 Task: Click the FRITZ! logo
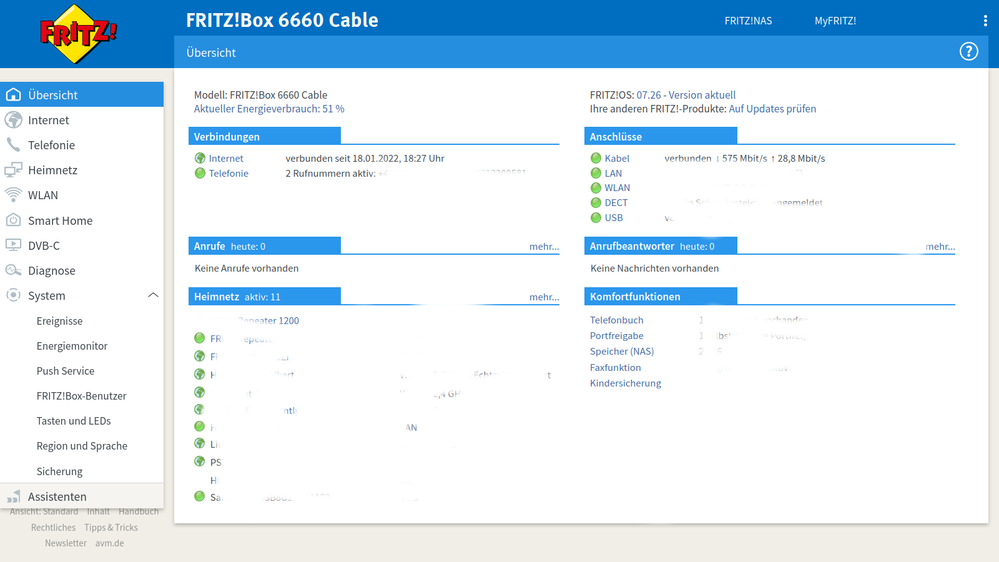[78, 34]
